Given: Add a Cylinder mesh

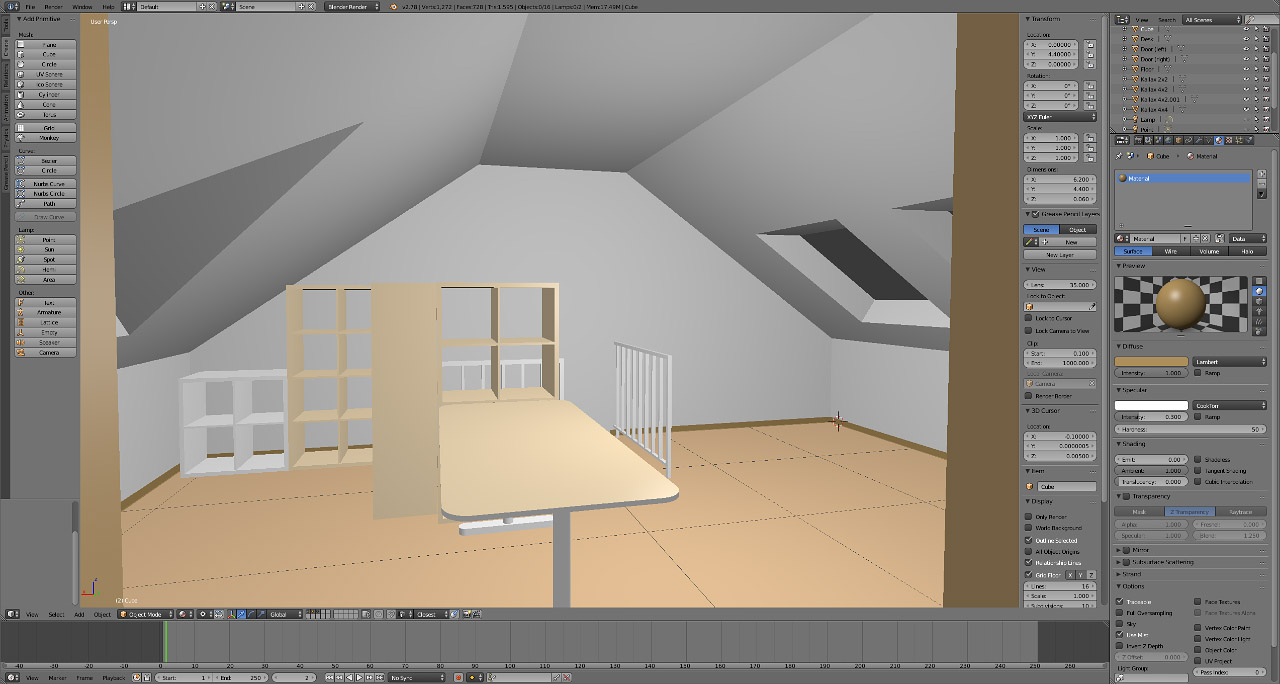Looking at the screenshot, I should (45, 95).
